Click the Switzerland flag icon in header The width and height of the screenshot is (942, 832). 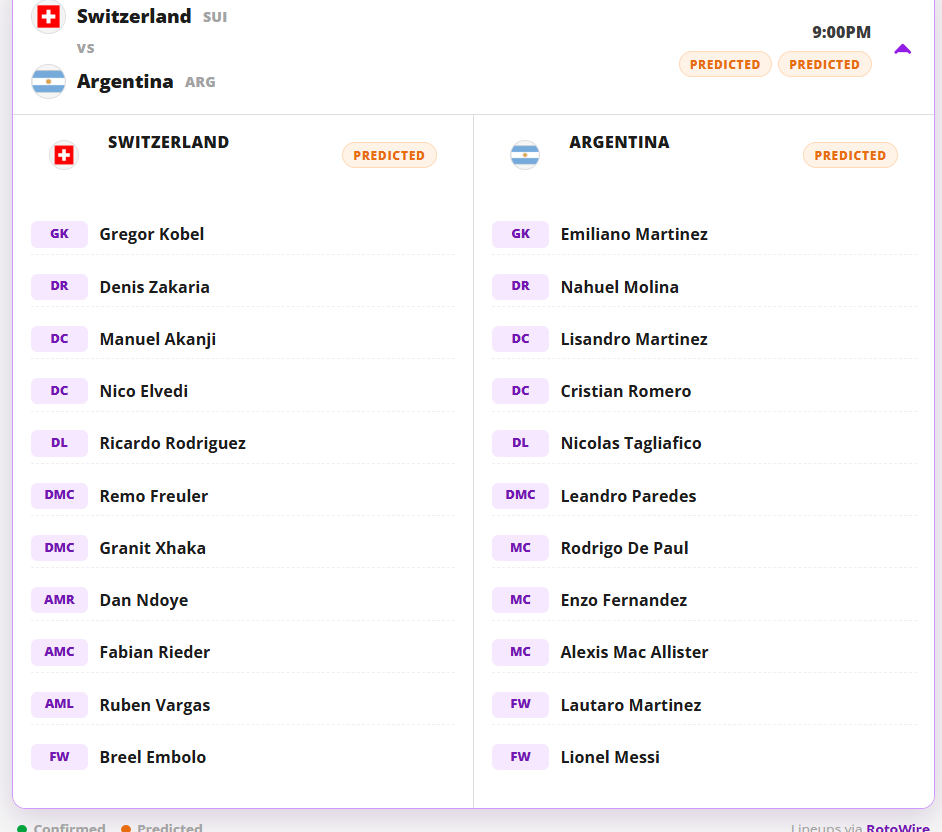pyautogui.click(x=48, y=16)
